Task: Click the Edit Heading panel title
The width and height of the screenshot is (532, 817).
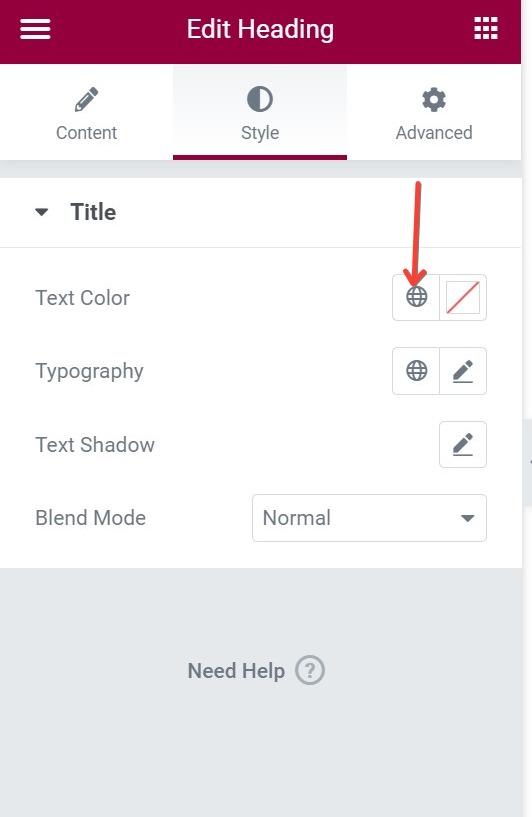Action: pyautogui.click(x=260, y=30)
